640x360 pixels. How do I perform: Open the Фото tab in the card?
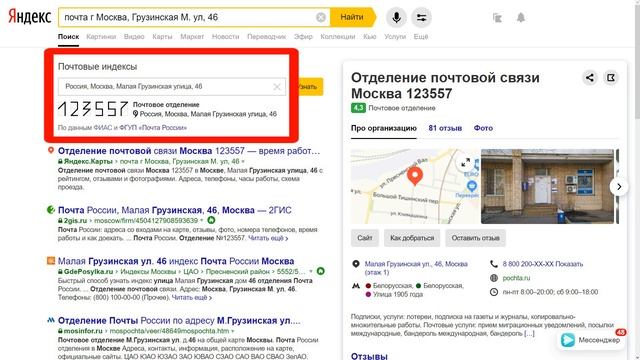(483, 128)
